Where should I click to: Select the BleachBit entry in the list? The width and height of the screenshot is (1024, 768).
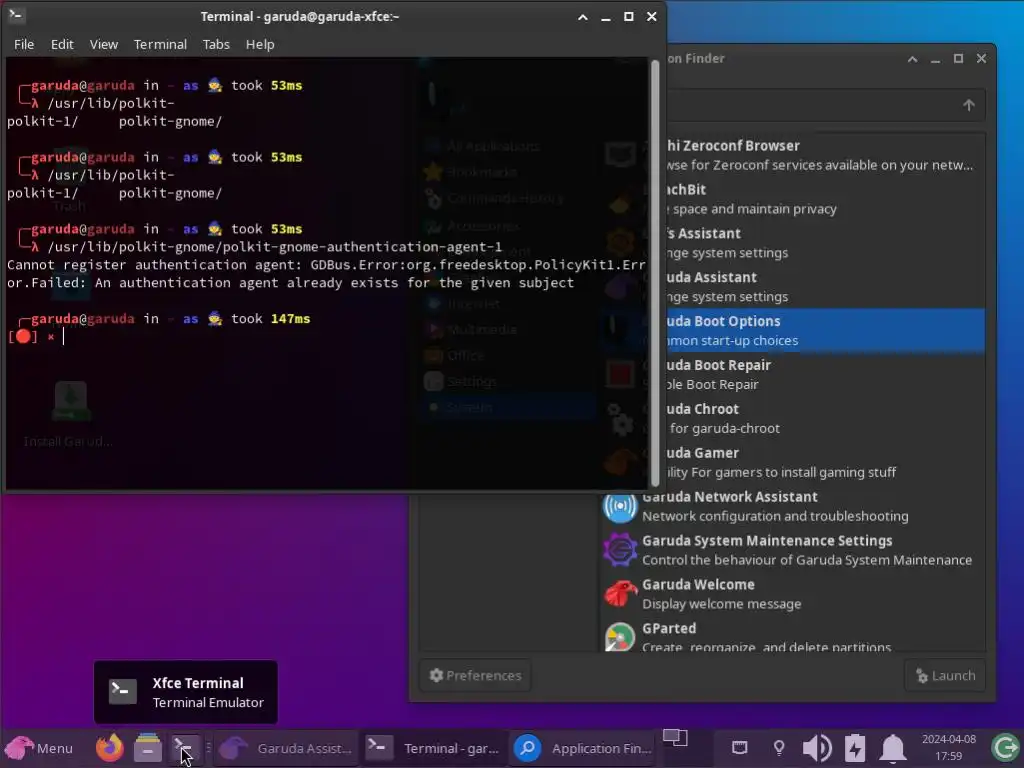[825, 199]
